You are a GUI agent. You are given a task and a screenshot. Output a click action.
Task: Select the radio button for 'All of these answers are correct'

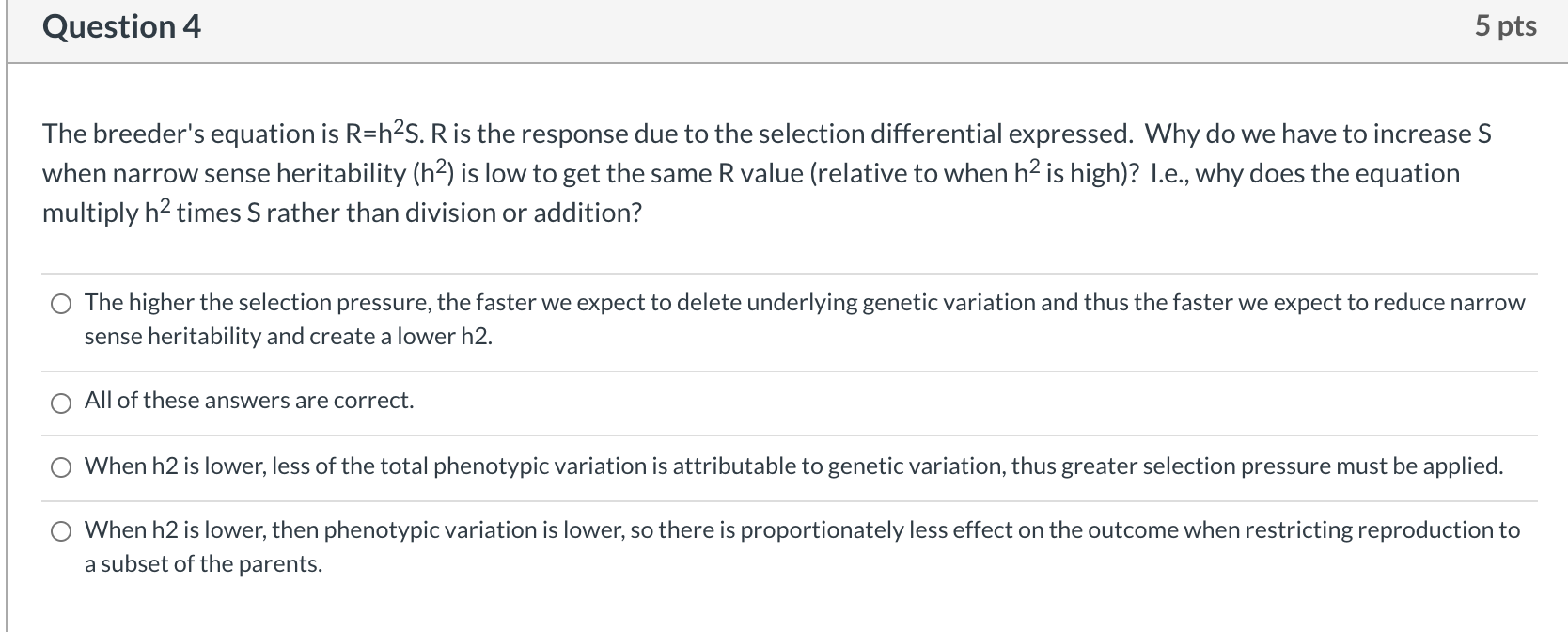61,403
